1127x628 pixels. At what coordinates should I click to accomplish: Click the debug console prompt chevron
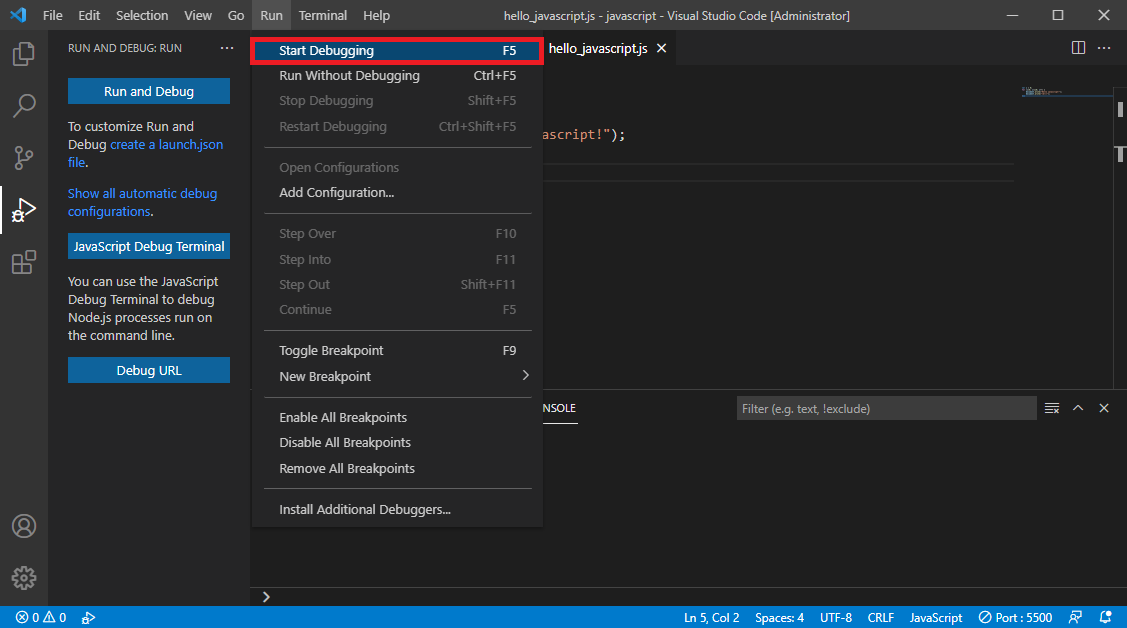click(266, 597)
